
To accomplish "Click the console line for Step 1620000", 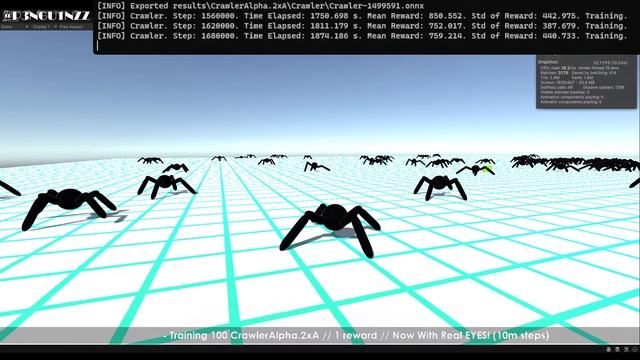I will [362, 26].
